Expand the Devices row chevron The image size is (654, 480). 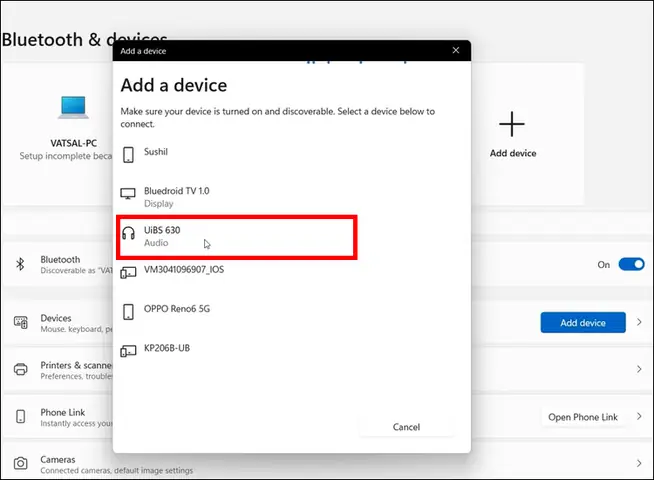(639, 322)
